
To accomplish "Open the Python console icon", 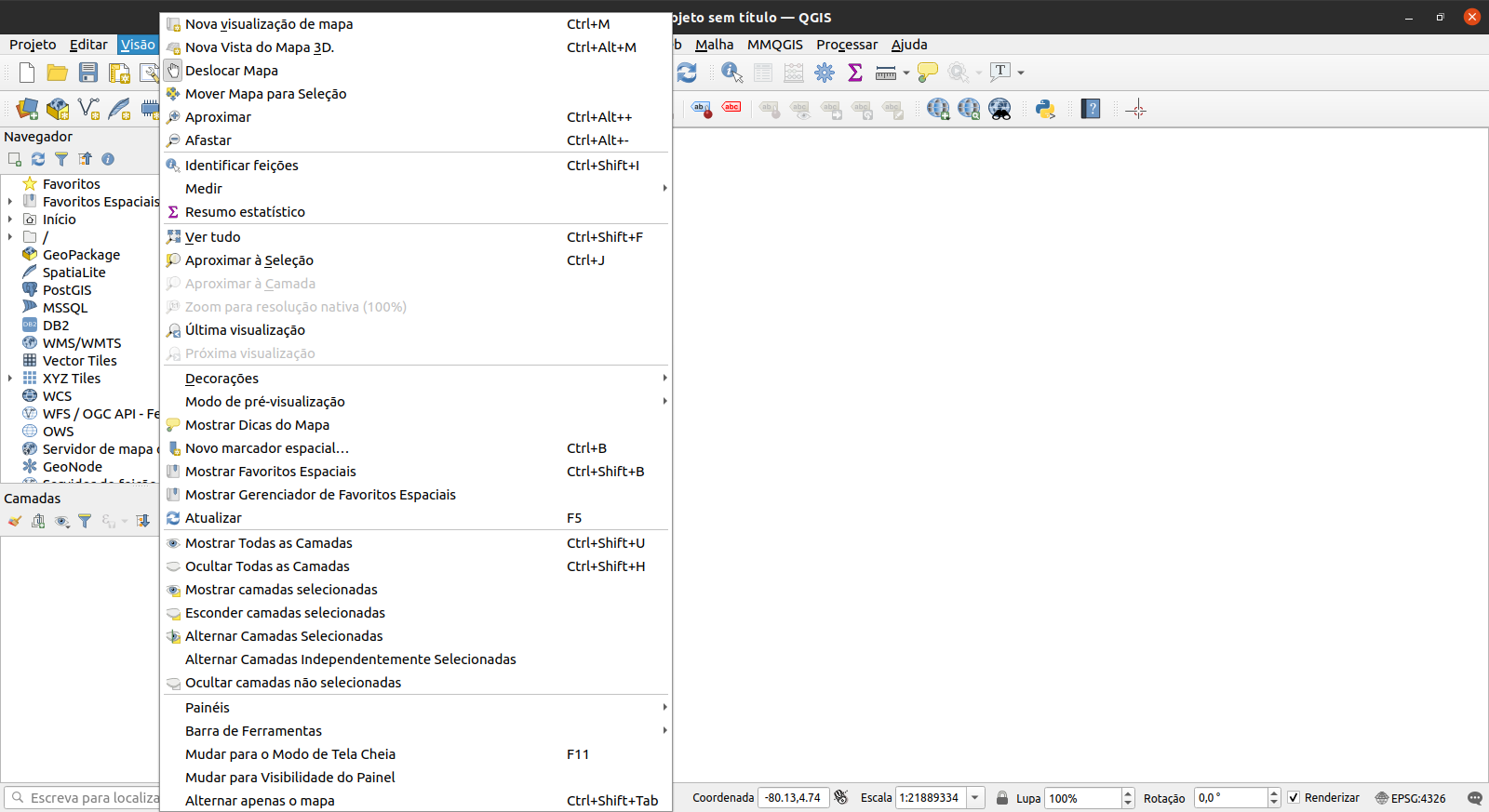I will [1045, 109].
